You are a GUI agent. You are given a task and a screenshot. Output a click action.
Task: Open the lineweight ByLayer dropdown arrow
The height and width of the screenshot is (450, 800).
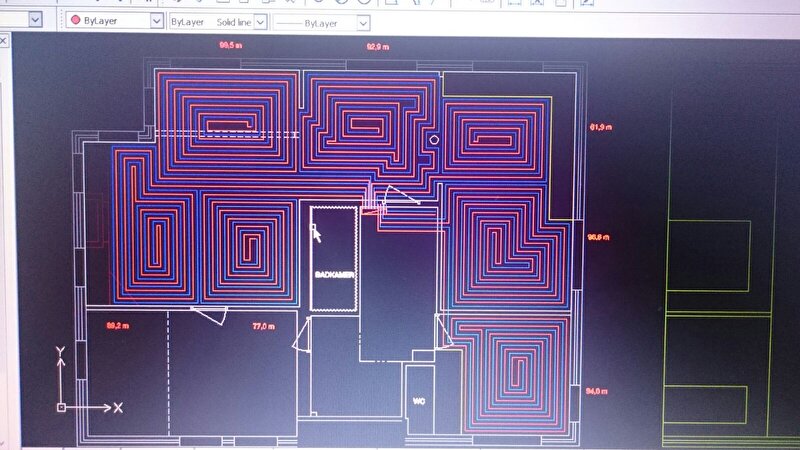(x=362, y=20)
